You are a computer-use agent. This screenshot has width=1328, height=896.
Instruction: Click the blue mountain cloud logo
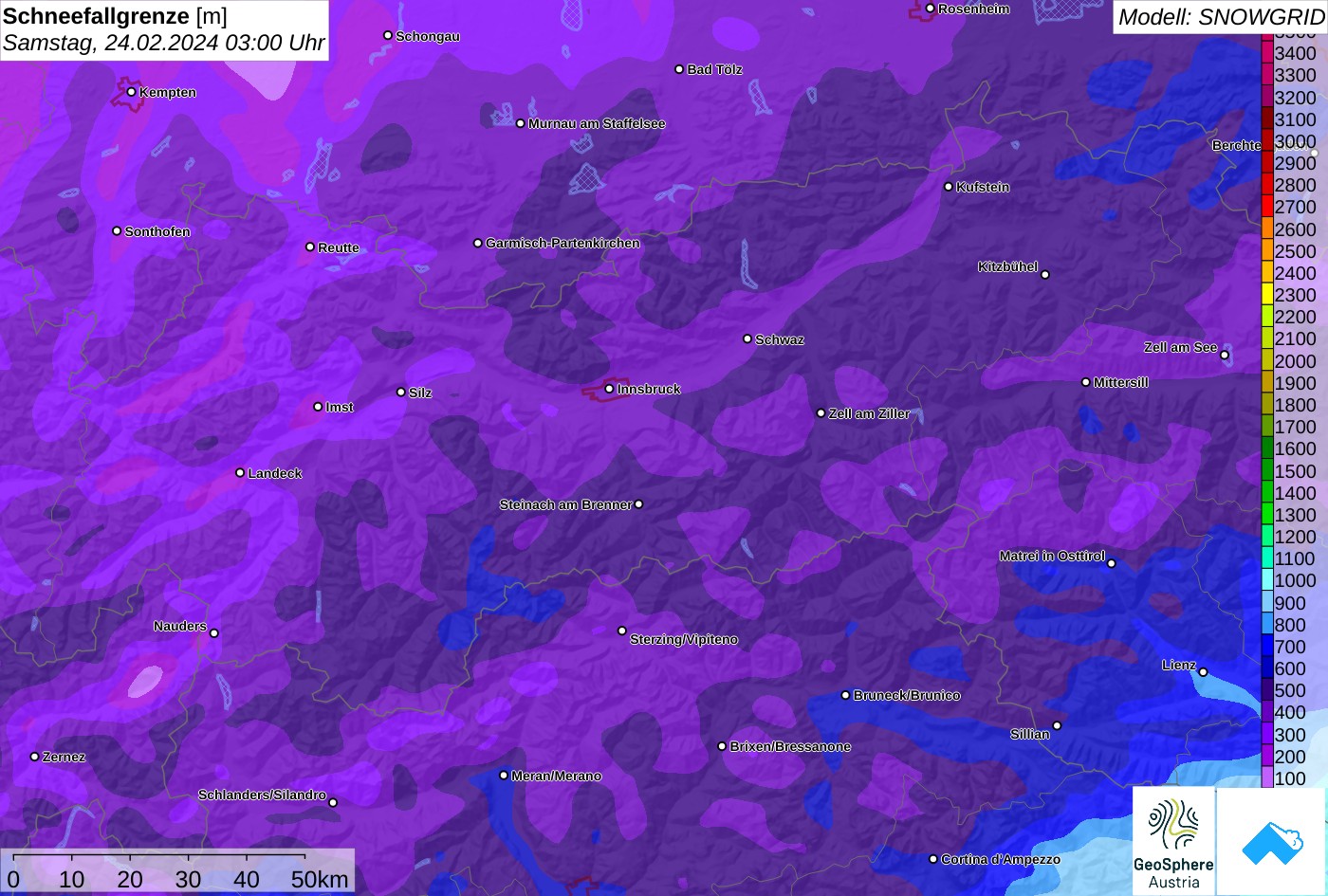point(1272,841)
